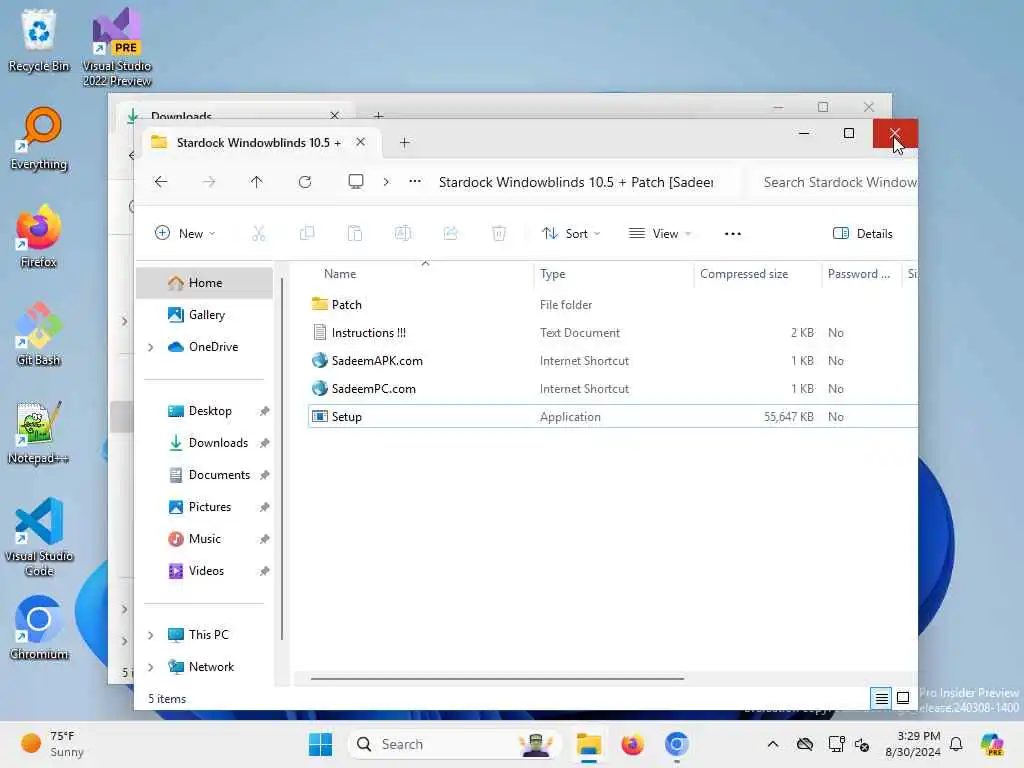Open Chromium from the taskbar
Viewport: 1024px width, 768px height.
[677, 744]
